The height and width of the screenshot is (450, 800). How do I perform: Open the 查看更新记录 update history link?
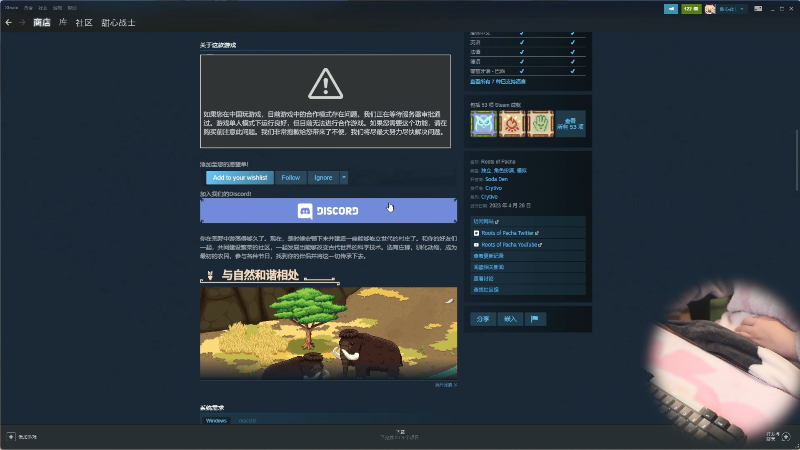pyautogui.click(x=528, y=256)
